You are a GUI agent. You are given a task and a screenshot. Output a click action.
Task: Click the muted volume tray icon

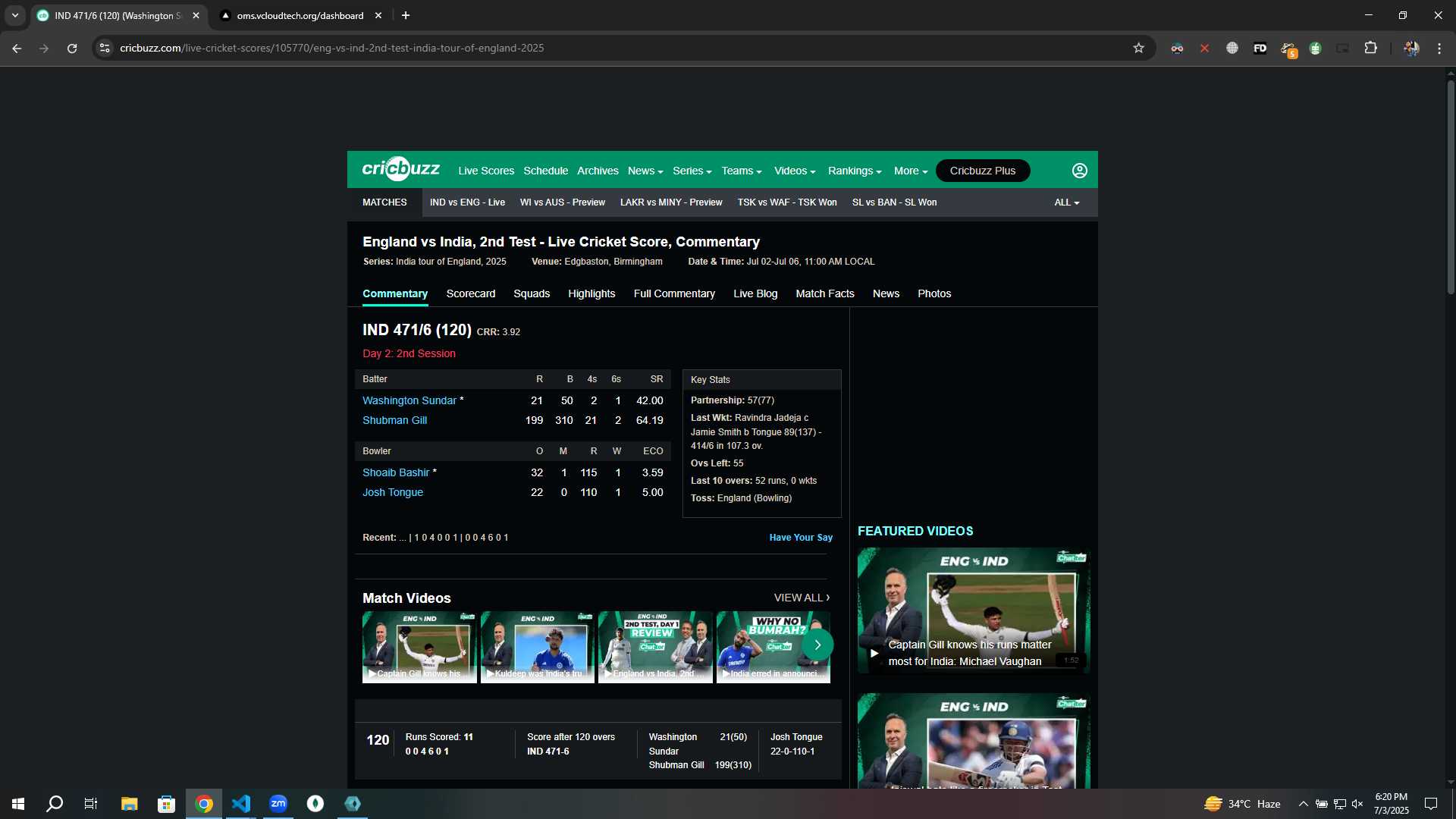point(1357,804)
